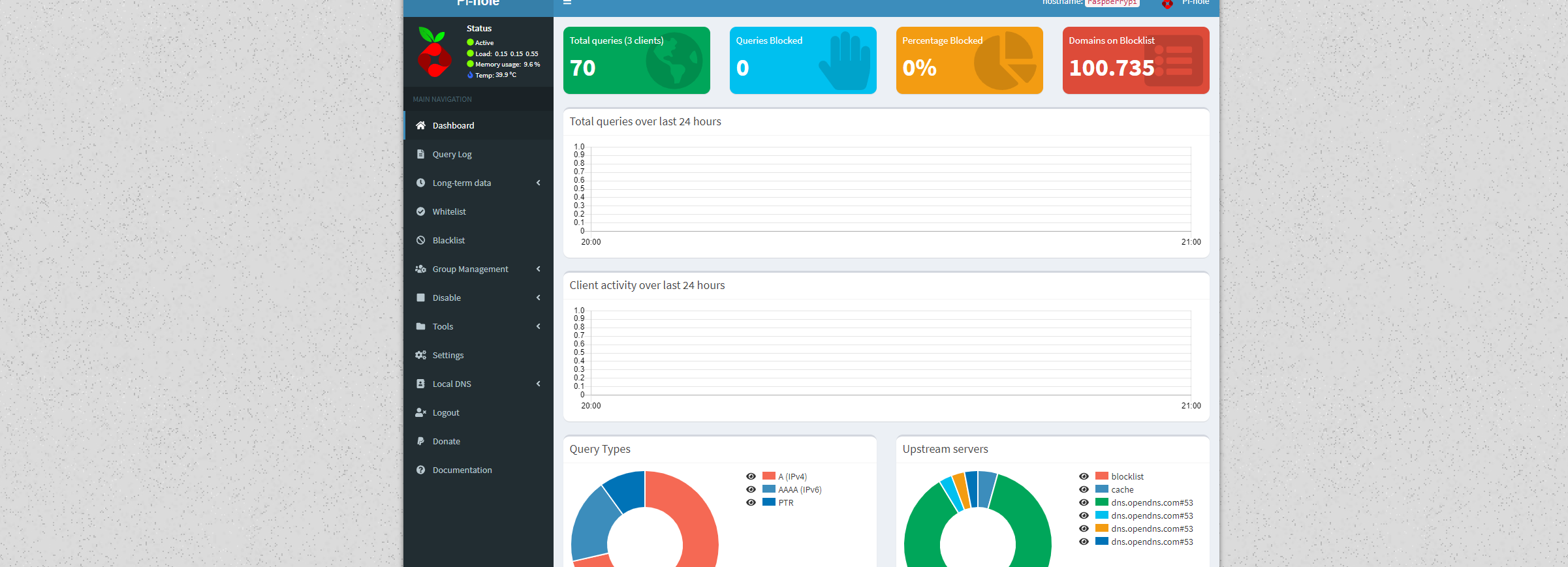Expand the Disable submenu arrow
Viewport: 1568px width, 567px height.
[x=539, y=298]
